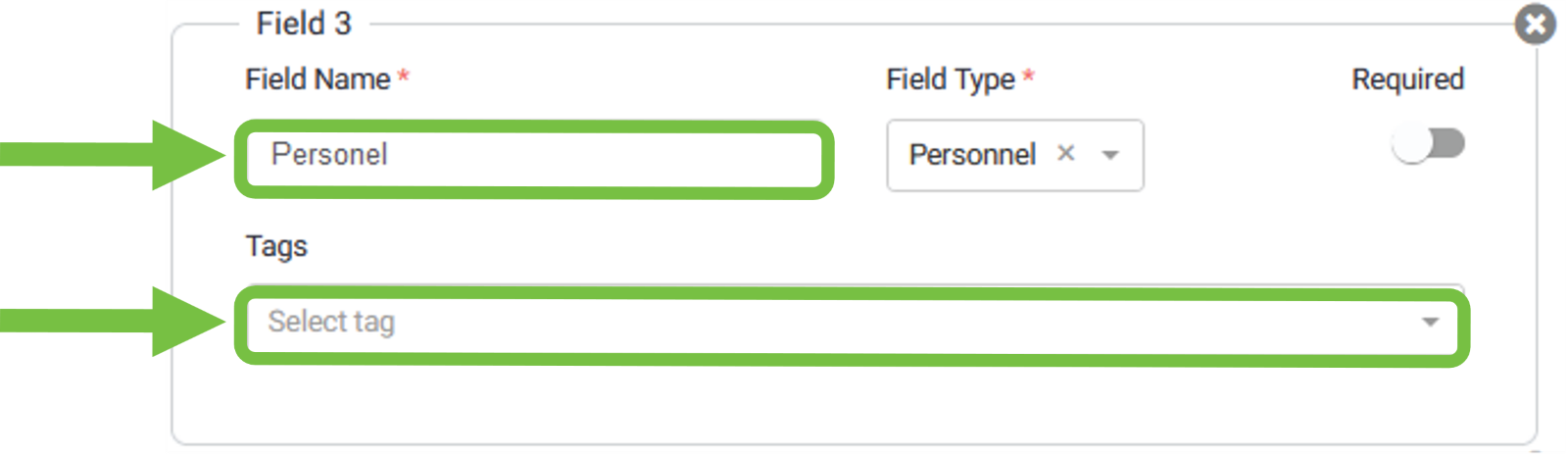Select the Field 3 group heading
This screenshot has width=1568, height=455.
pyautogui.click(x=304, y=24)
